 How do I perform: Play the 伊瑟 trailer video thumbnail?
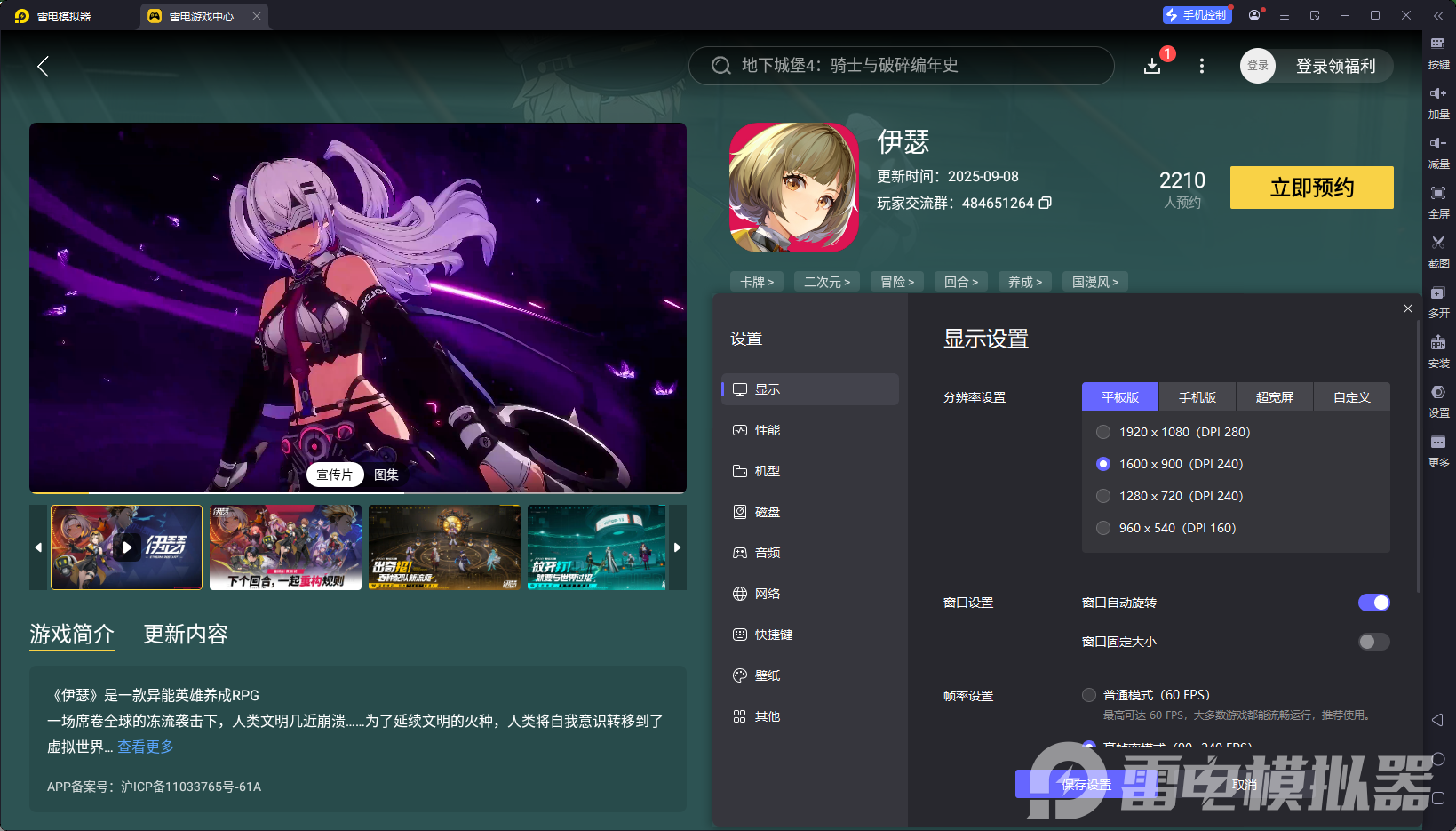[126, 547]
